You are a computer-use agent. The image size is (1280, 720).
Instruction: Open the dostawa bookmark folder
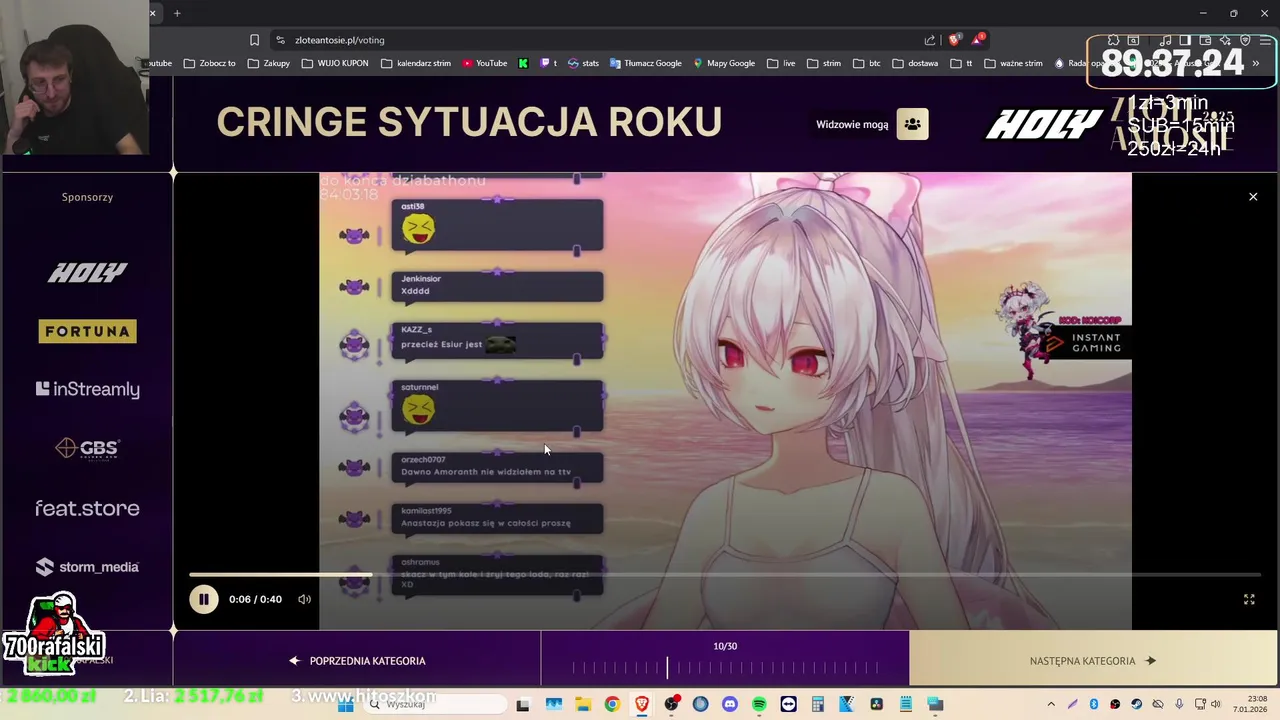tap(915, 63)
